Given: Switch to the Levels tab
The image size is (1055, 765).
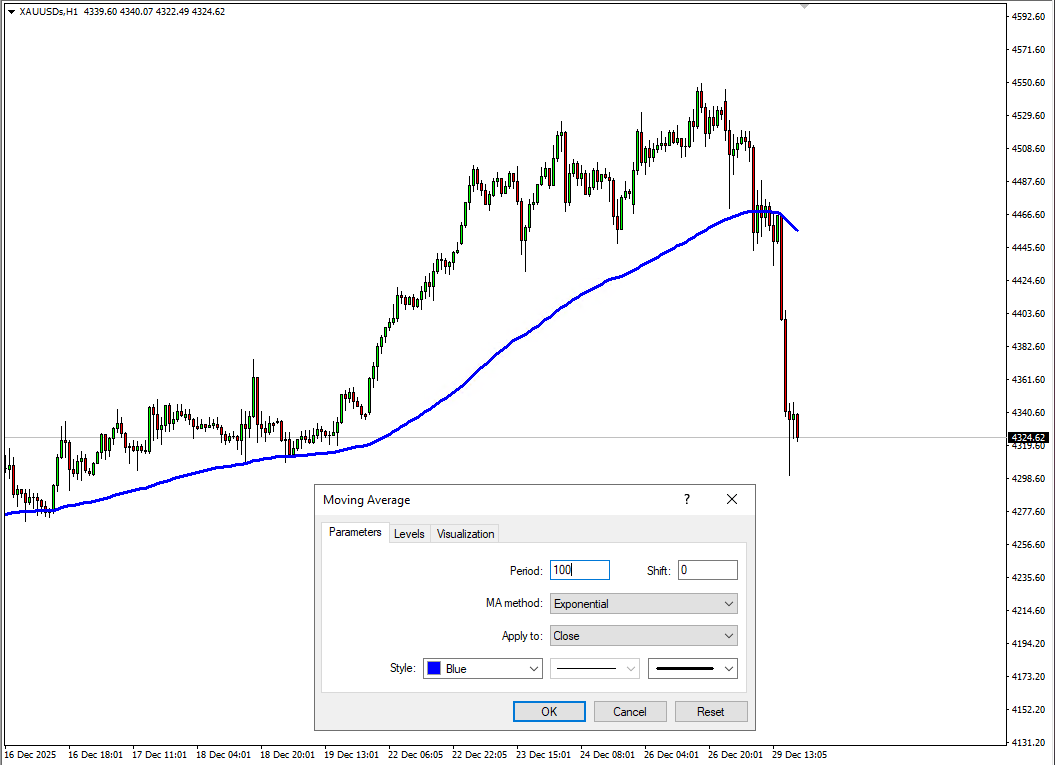Looking at the screenshot, I should 409,534.
